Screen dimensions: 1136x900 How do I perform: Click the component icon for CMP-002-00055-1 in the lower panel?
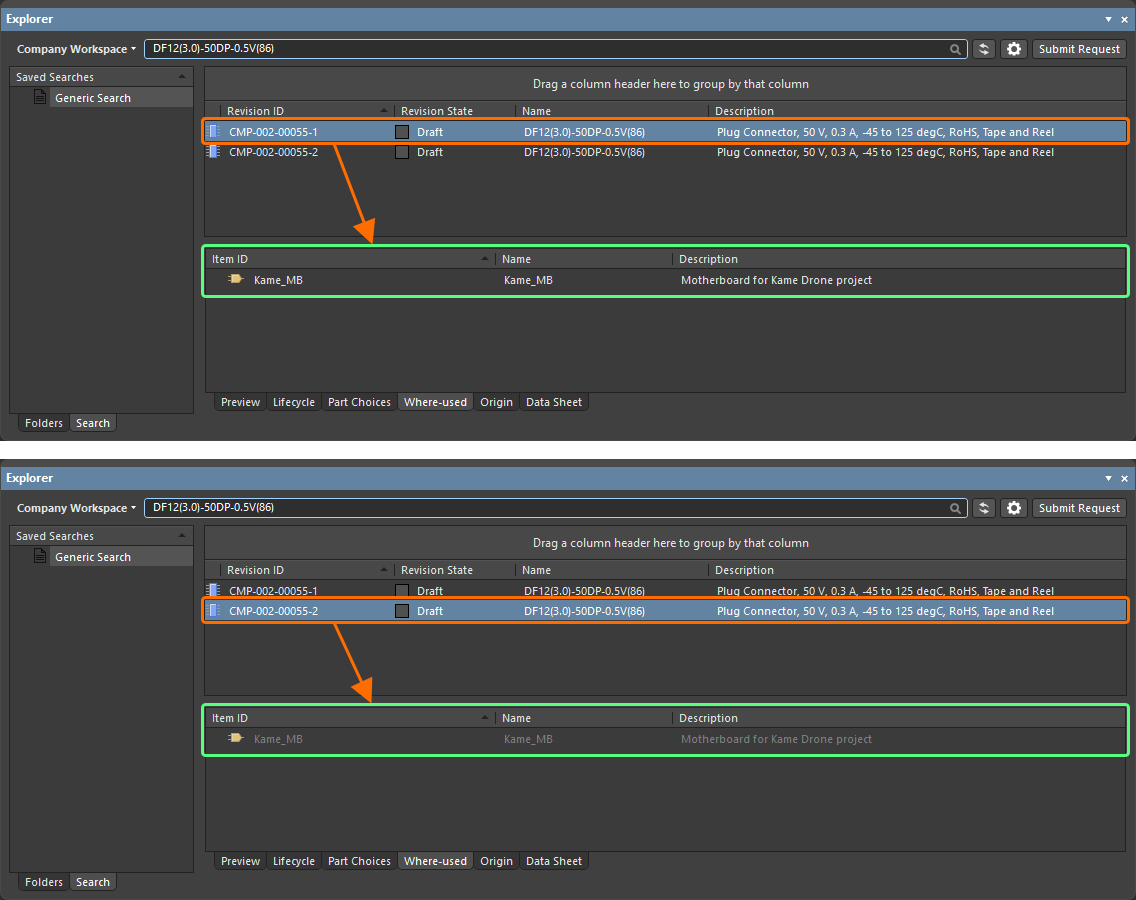coord(213,591)
